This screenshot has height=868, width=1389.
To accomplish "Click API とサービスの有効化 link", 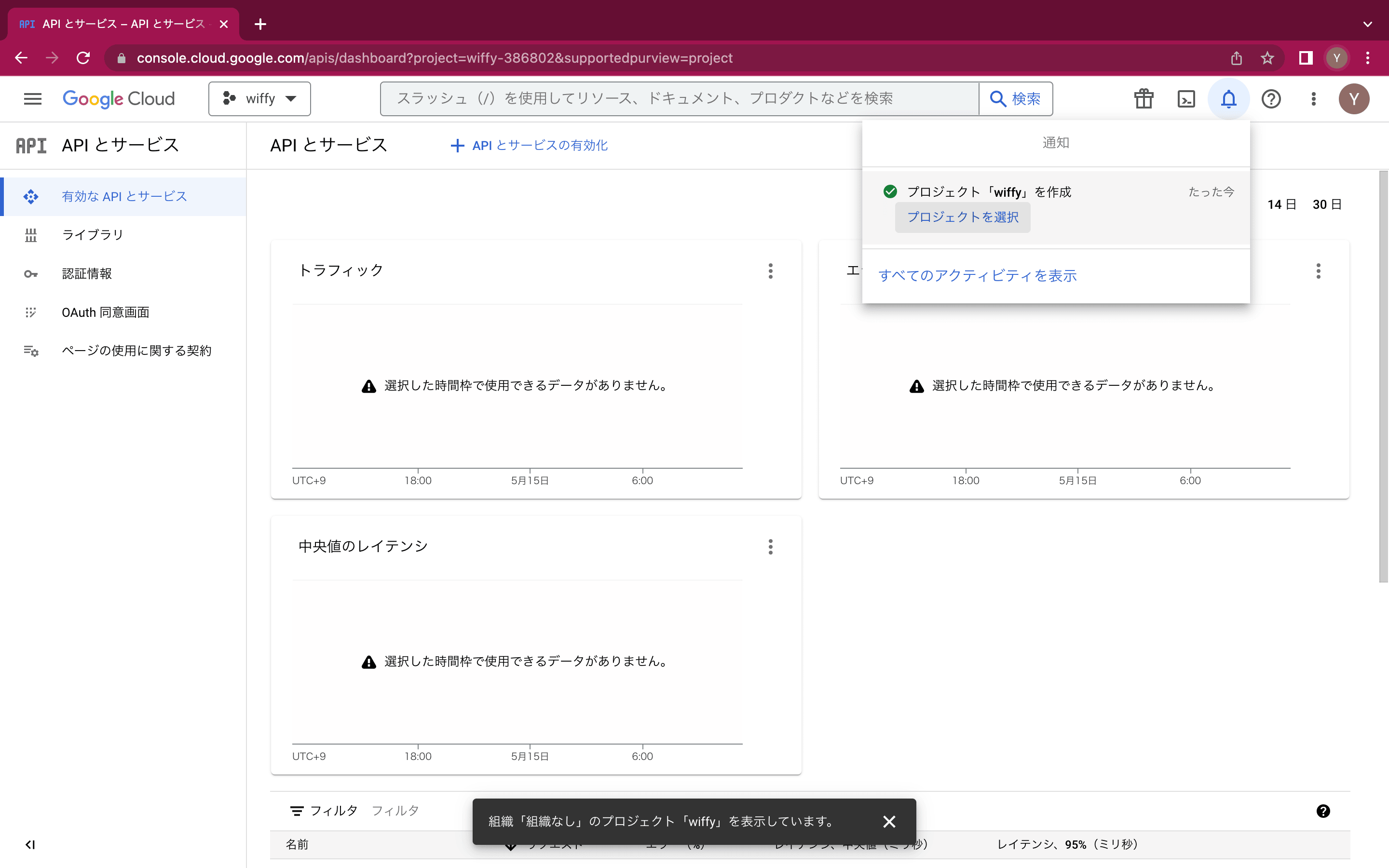I will tap(529, 145).
